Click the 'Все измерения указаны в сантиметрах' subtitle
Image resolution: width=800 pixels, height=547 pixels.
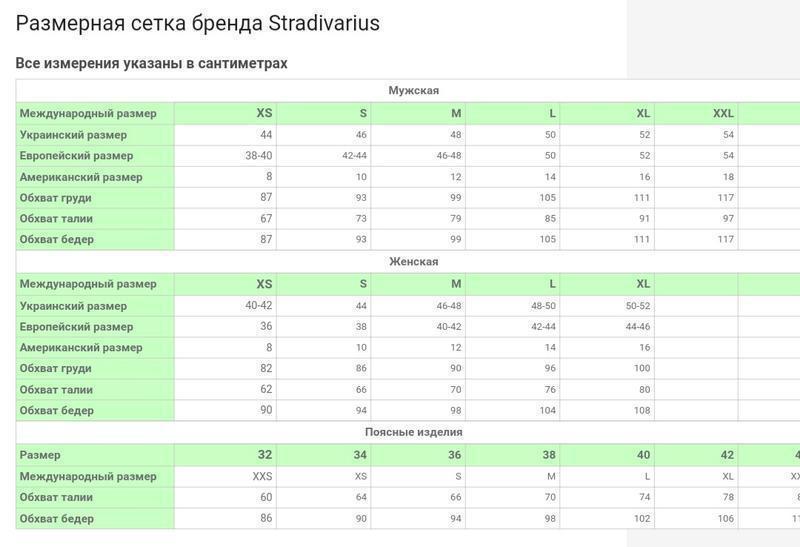pos(151,63)
